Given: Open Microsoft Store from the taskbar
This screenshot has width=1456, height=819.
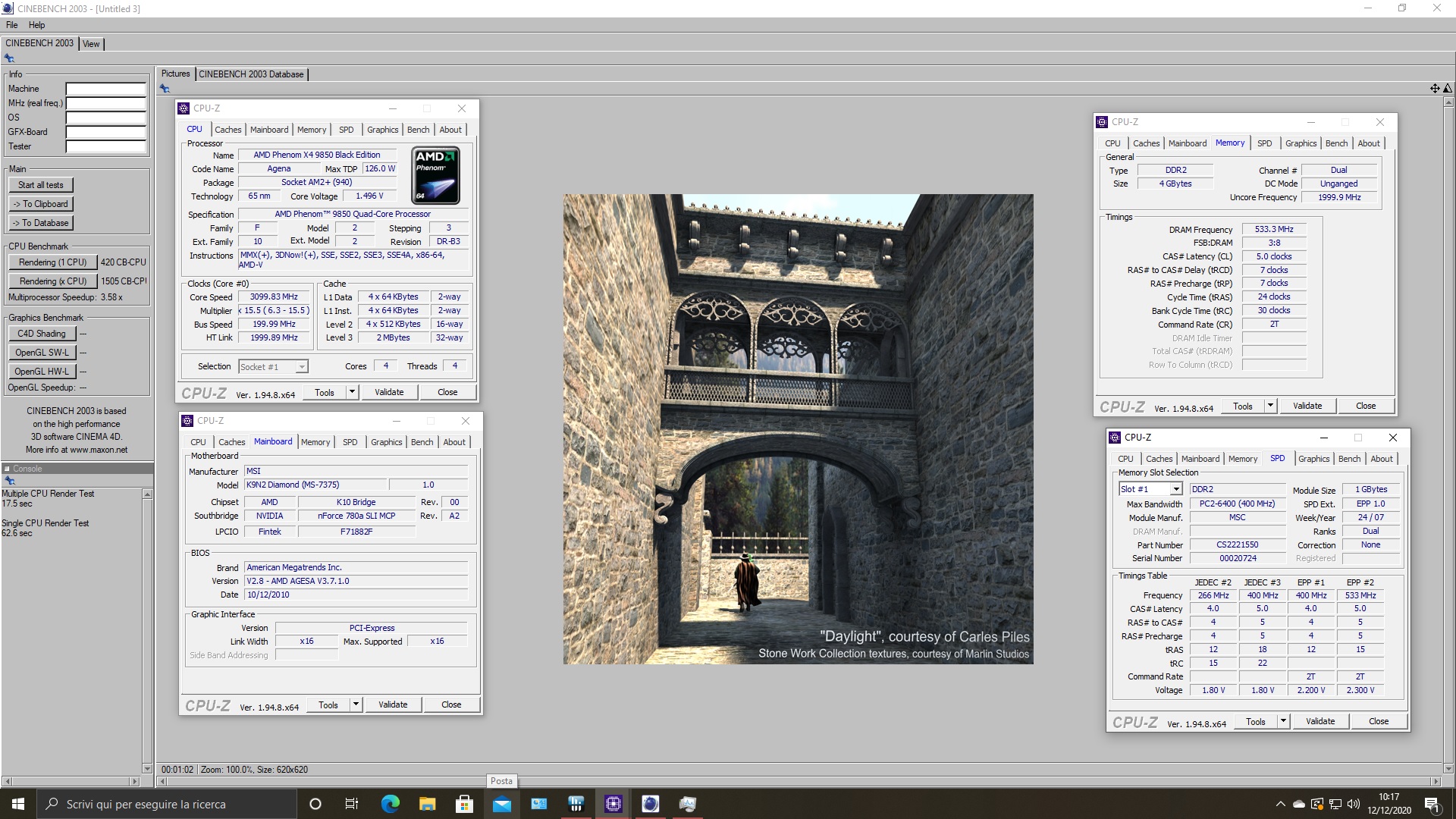Looking at the screenshot, I should click(x=464, y=804).
